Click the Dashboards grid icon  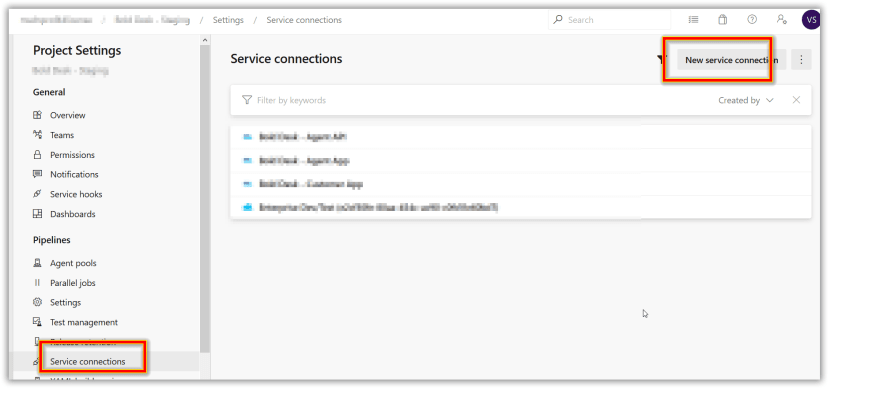point(38,214)
